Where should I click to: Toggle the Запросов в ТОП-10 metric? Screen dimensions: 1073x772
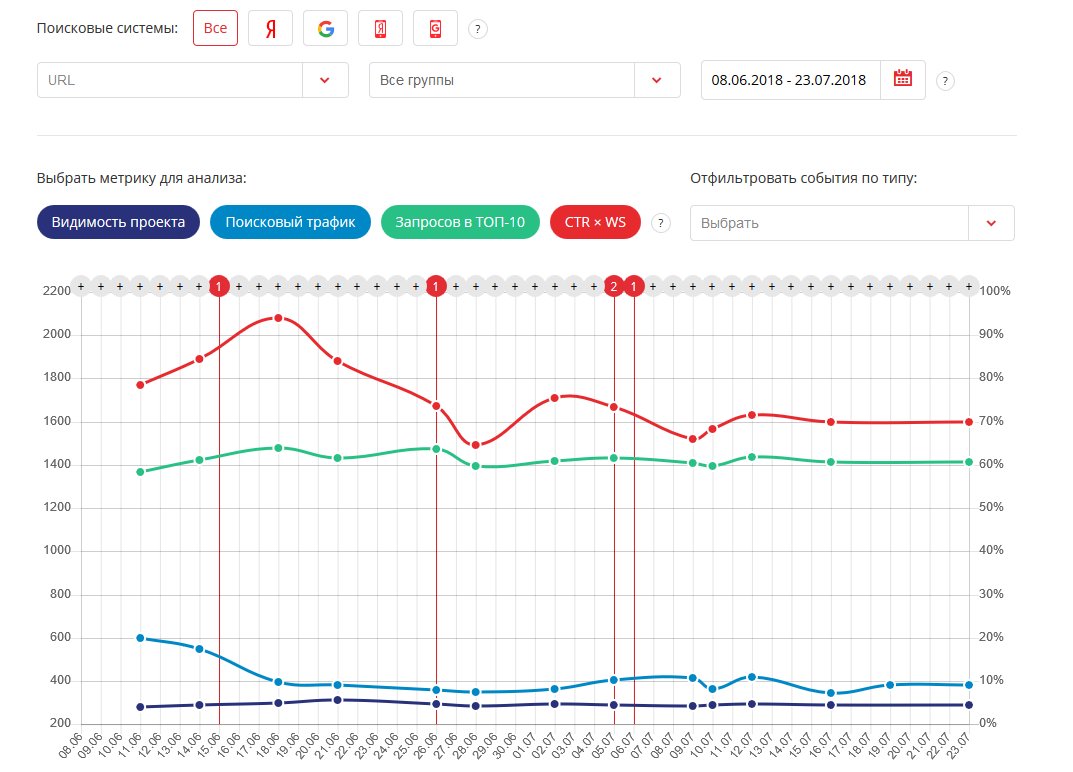460,223
